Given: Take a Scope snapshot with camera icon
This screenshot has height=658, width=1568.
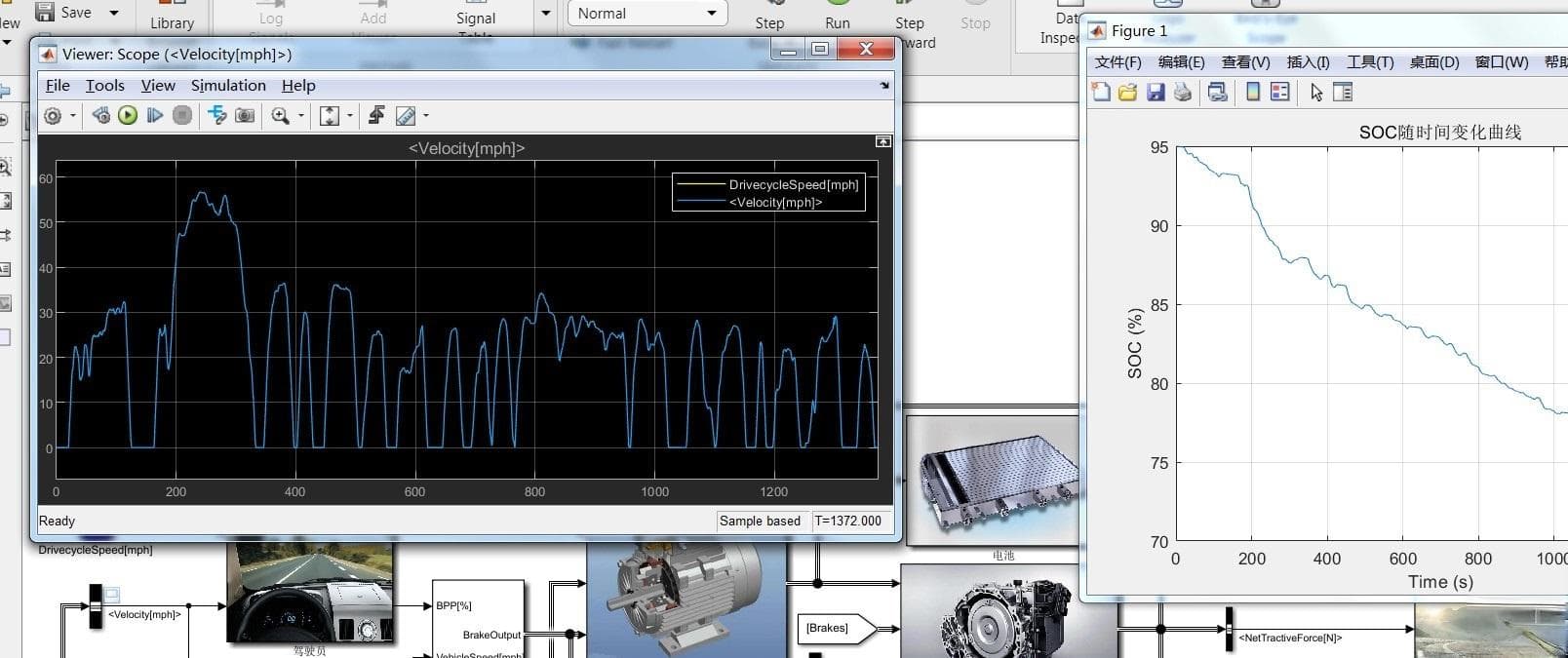Looking at the screenshot, I should pos(245,116).
